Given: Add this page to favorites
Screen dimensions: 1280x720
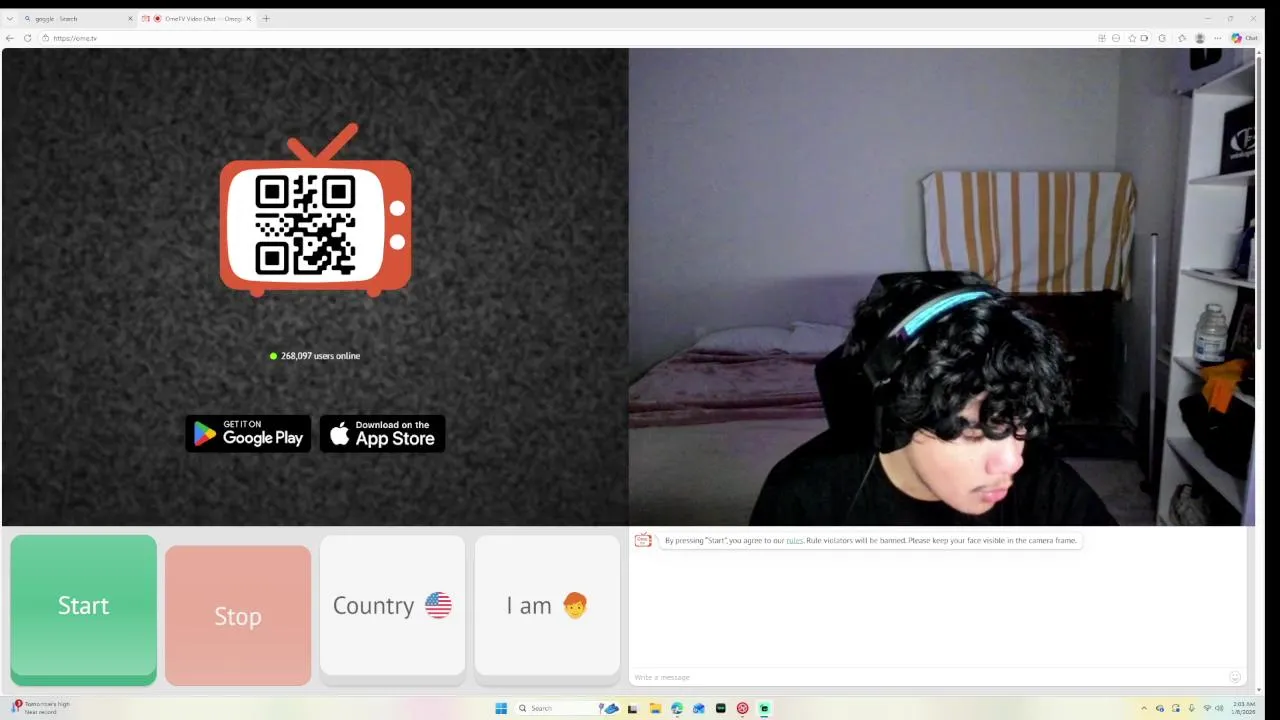Looking at the screenshot, I should (1132, 38).
